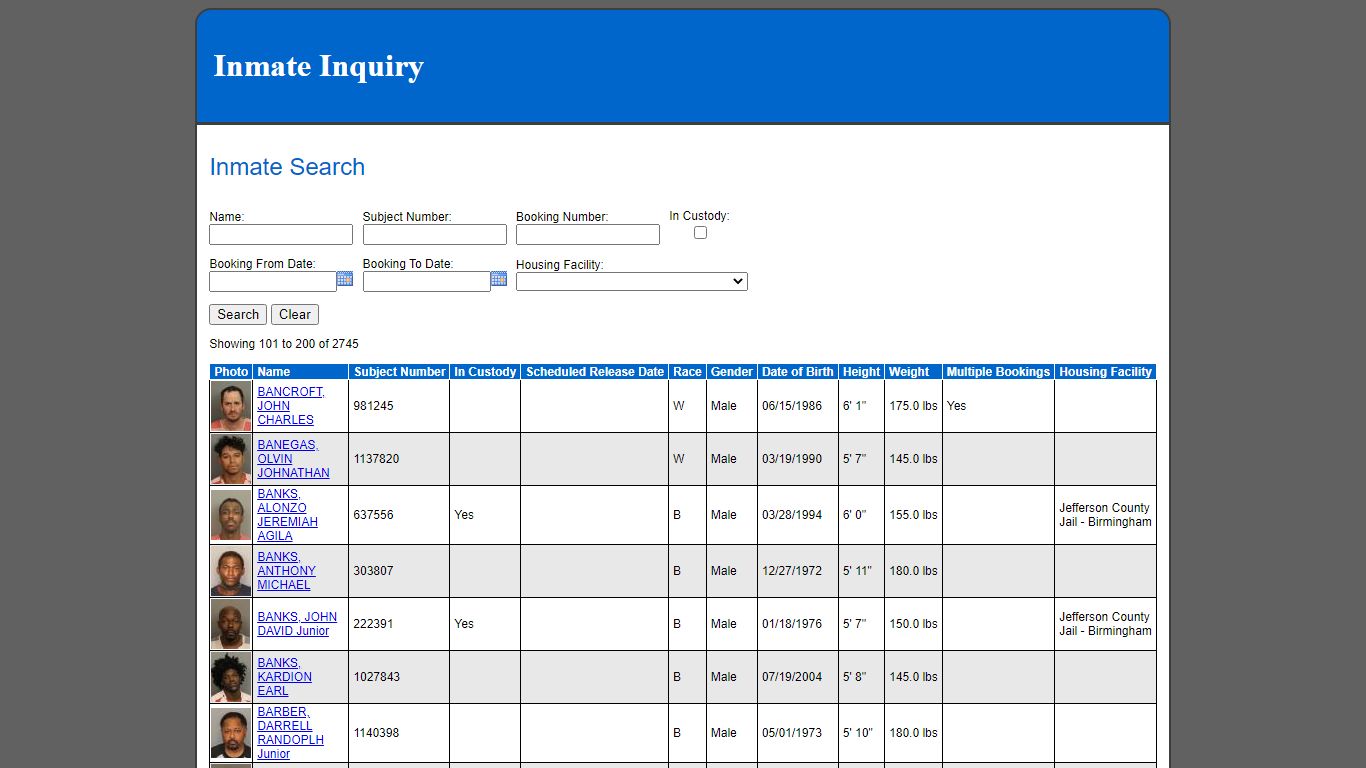
Task: Click subject number 1137820
Action: 376,459
